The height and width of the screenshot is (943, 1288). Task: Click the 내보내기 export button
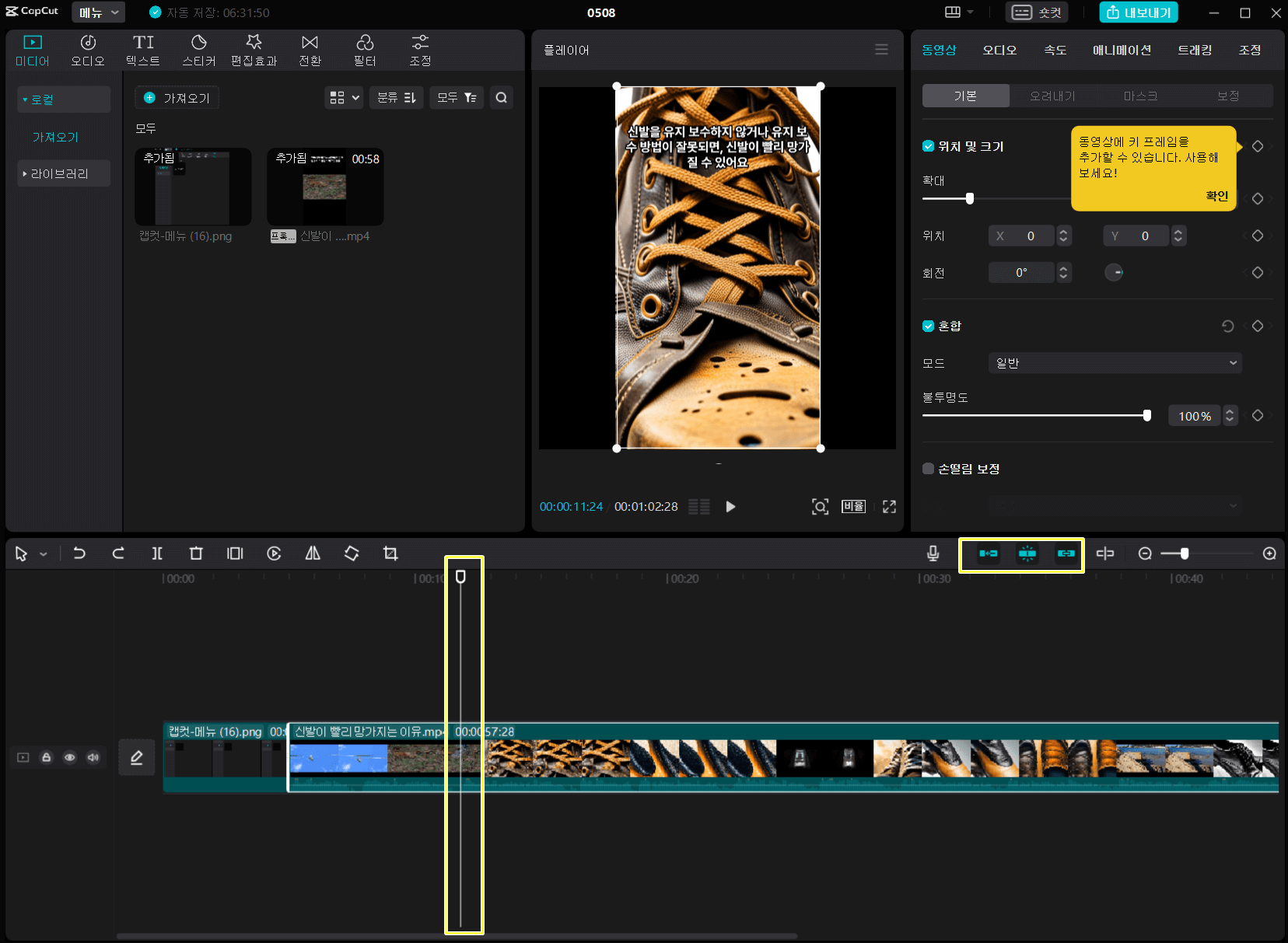1139,12
